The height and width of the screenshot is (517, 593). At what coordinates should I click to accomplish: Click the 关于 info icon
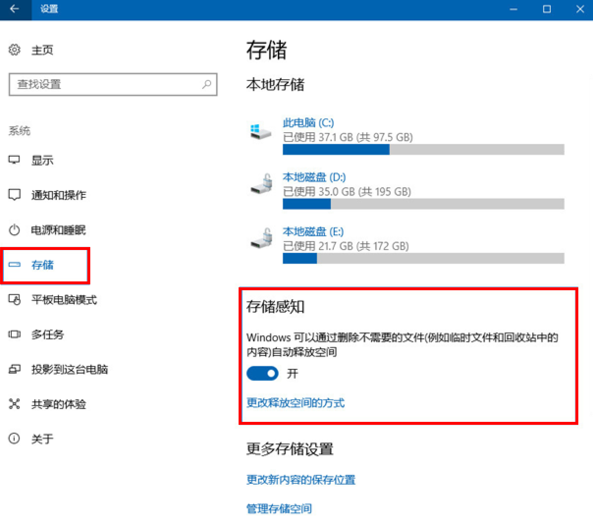[x=14, y=439]
